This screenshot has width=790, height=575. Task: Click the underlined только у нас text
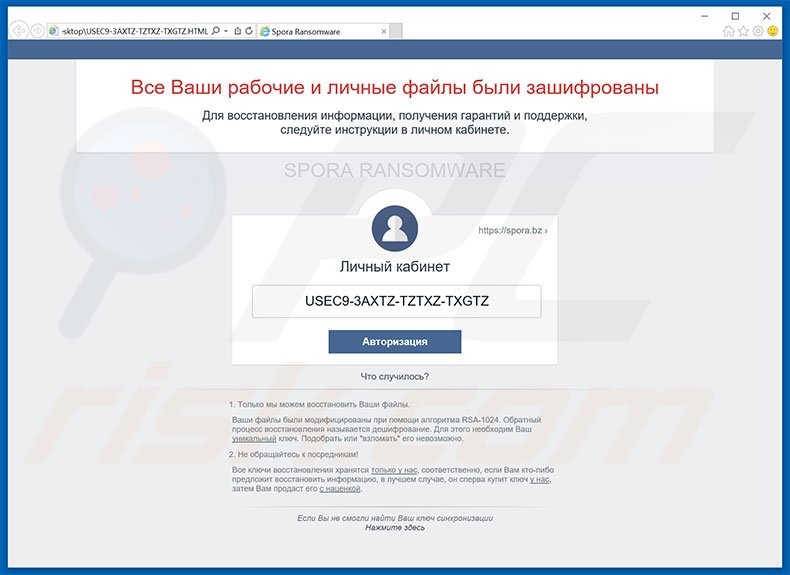[x=394, y=470]
